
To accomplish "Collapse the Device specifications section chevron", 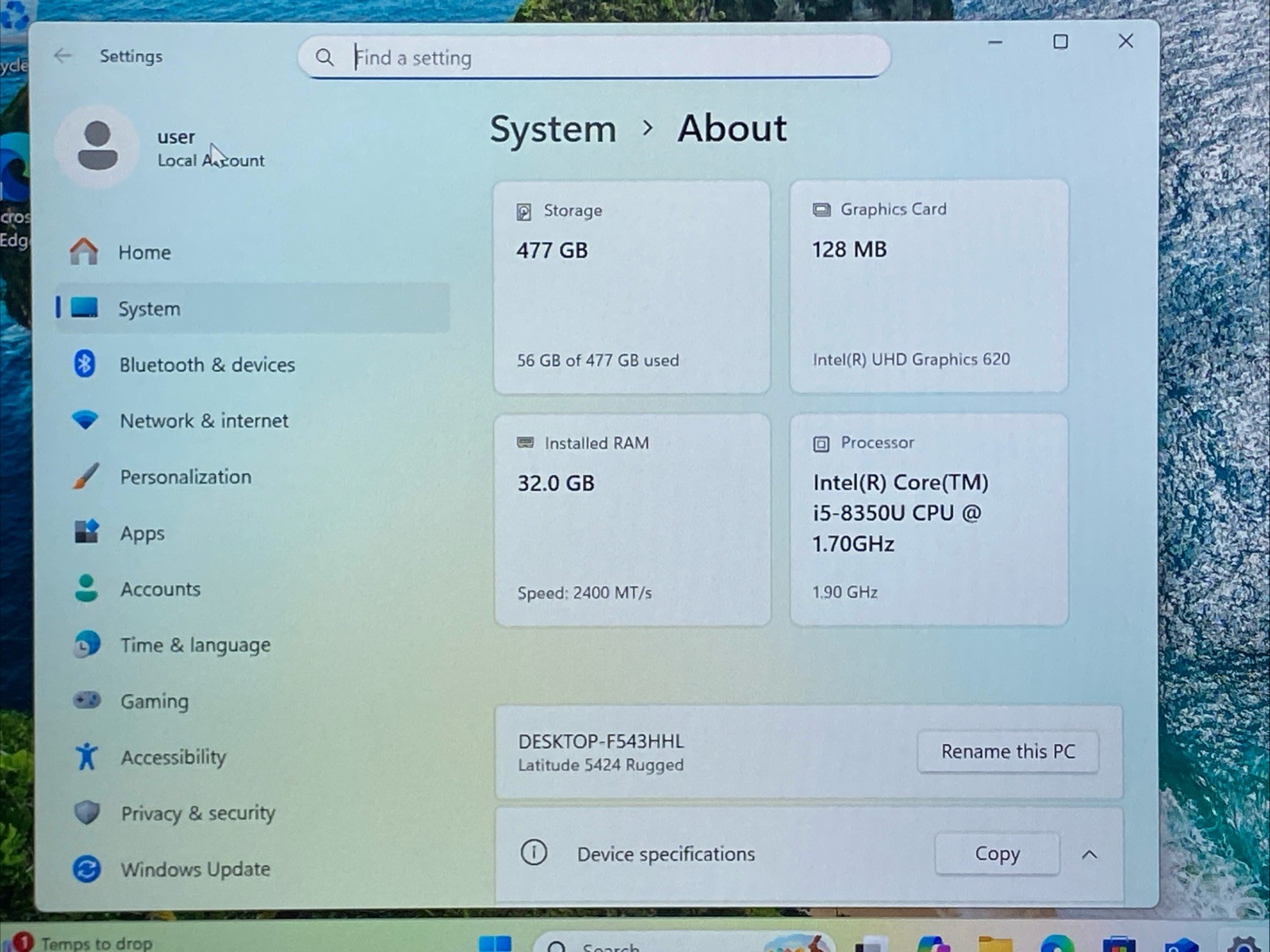I will [x=1090, y=854].
